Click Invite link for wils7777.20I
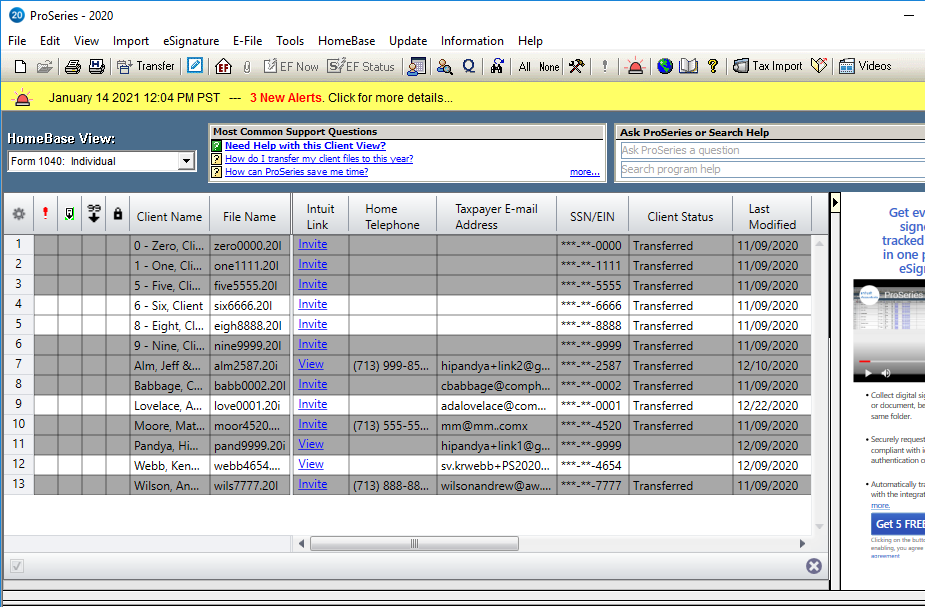 [x=313, y=484]
